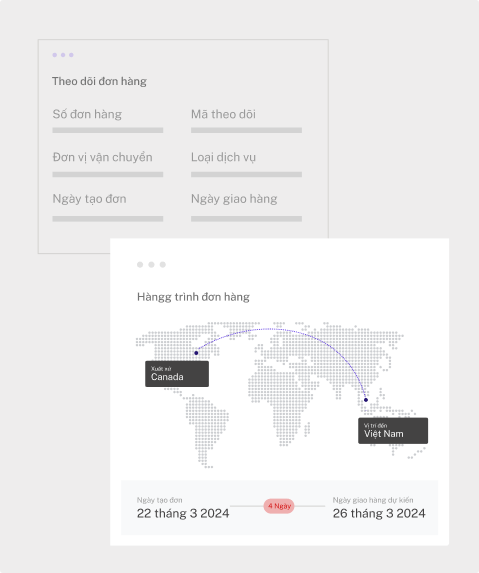Click the Mã theo dõi input field

[246, 130]
